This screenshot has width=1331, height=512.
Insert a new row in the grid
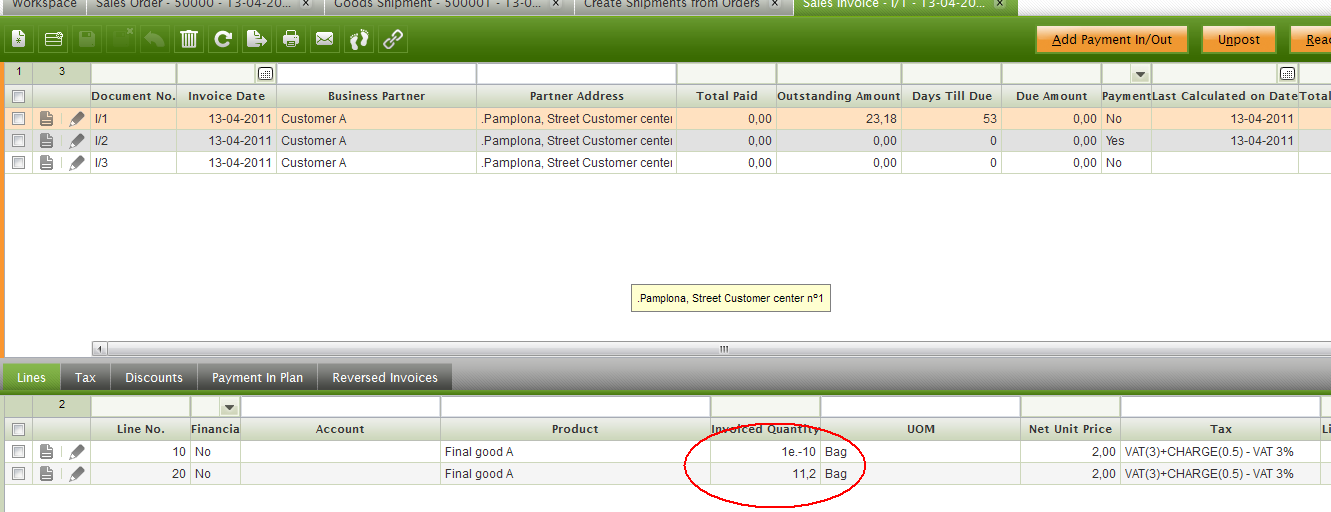point(53,40)
